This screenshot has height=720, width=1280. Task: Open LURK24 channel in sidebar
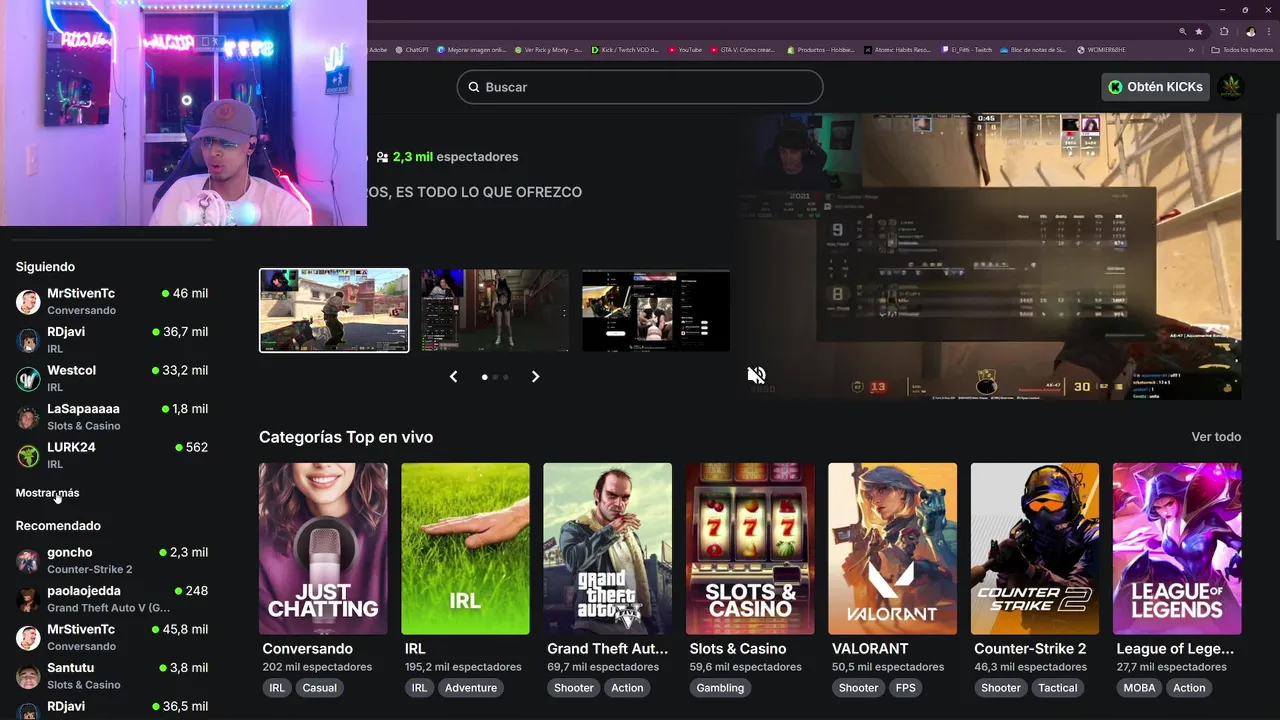coord(112,455)
